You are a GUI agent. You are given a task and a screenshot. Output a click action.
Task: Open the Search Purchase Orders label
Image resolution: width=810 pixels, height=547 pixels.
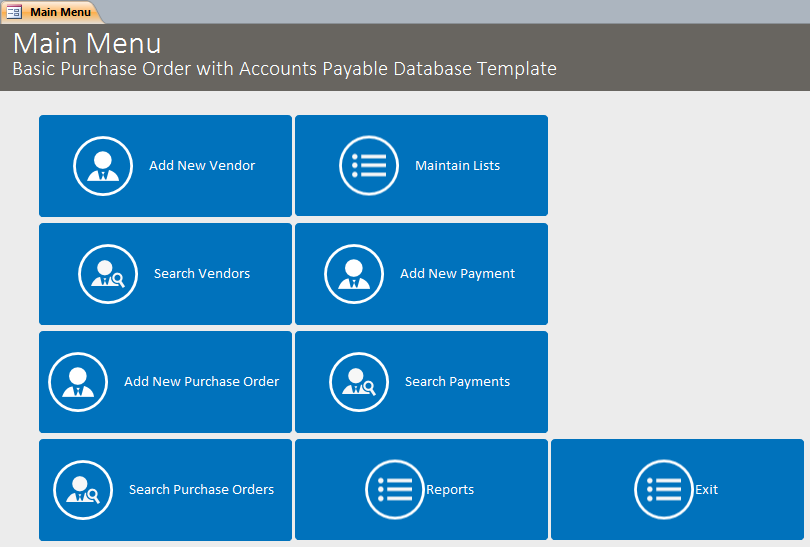(x=201, y=489)
